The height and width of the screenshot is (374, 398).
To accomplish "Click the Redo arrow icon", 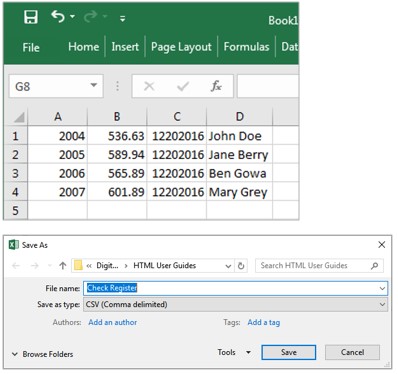I will 90,16.
